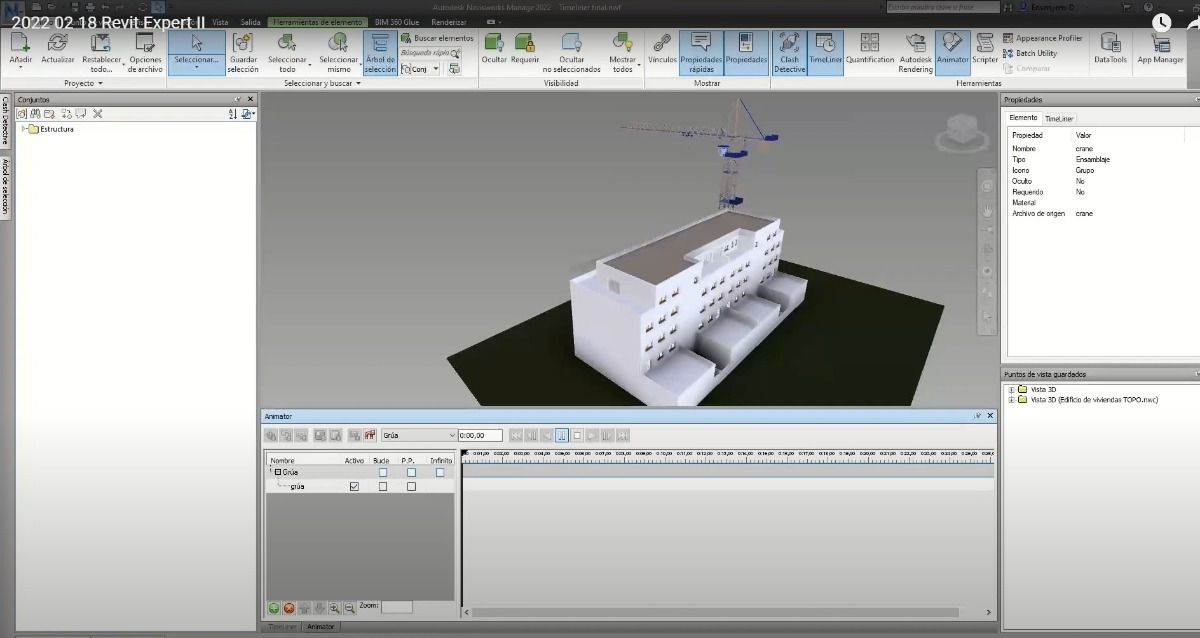1200x638 pixels.
Task: Enable the Bucle checkbox for Grúa scene
Action: (382, 472)
